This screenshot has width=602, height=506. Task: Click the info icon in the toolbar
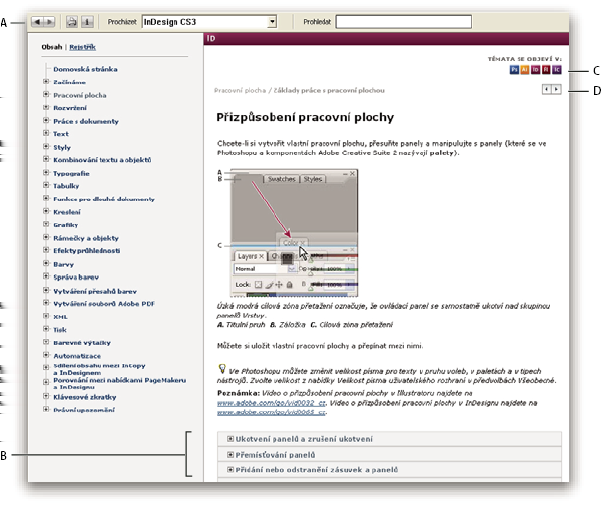[87, 22]
